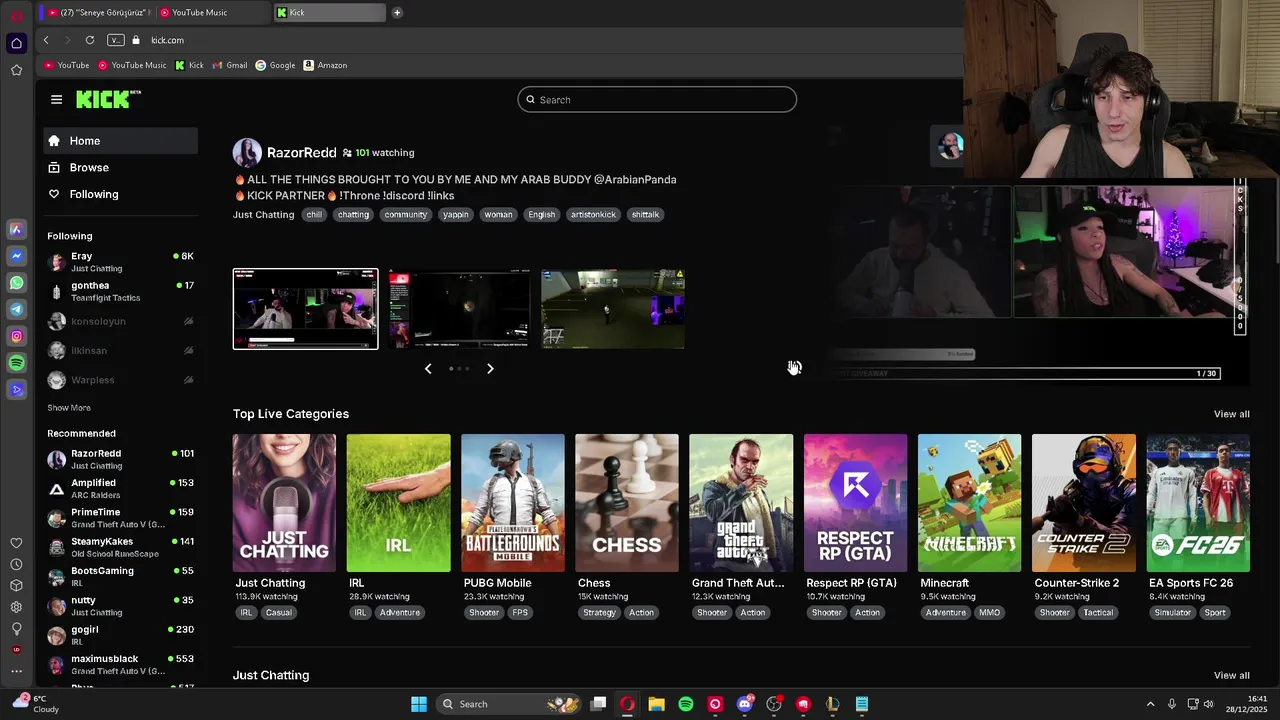Open Opera sidebar Aria AI icon
This screenshot has height=720, width=1280.
point(16,229)
